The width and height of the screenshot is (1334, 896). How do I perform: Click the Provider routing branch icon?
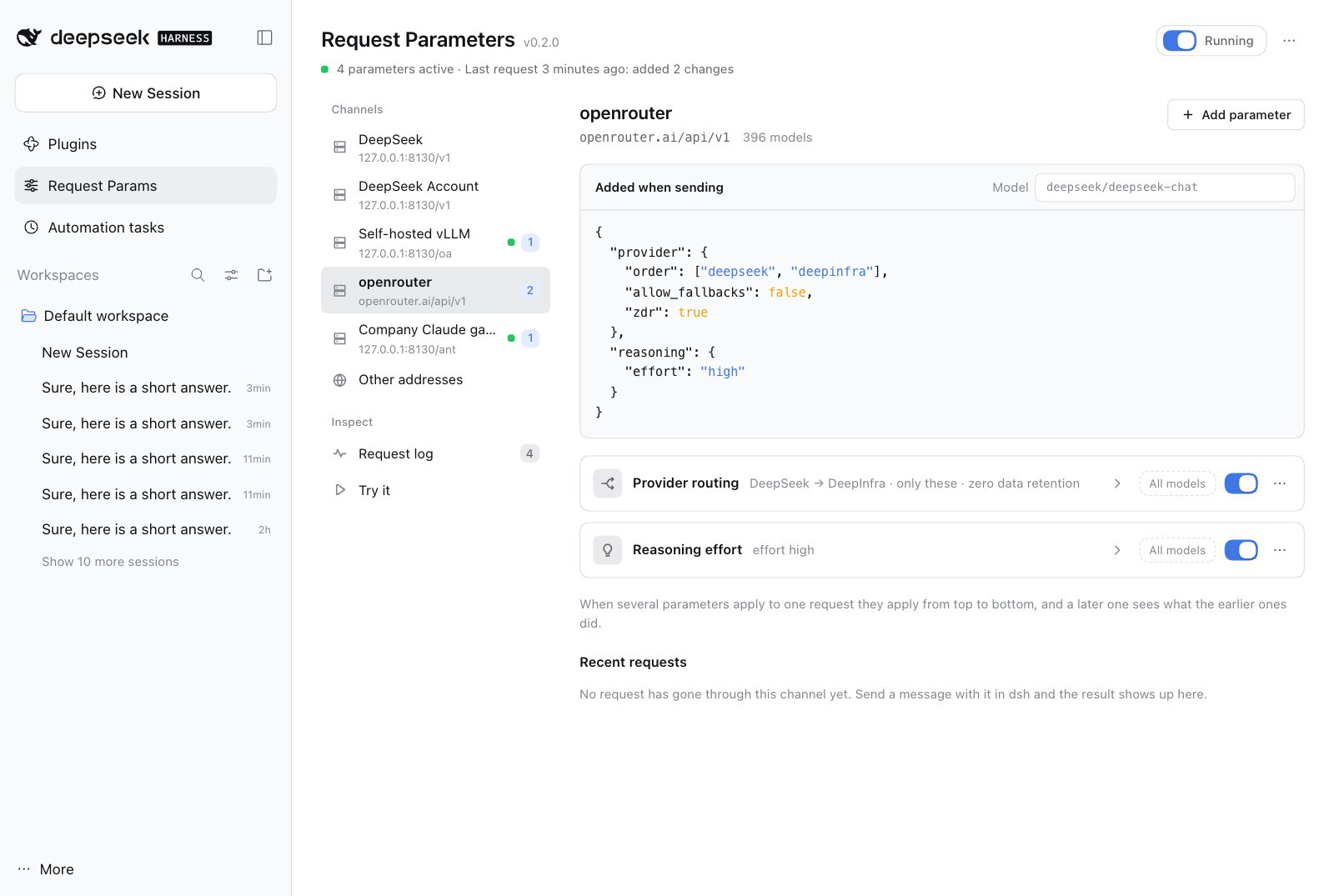point(608,483)
